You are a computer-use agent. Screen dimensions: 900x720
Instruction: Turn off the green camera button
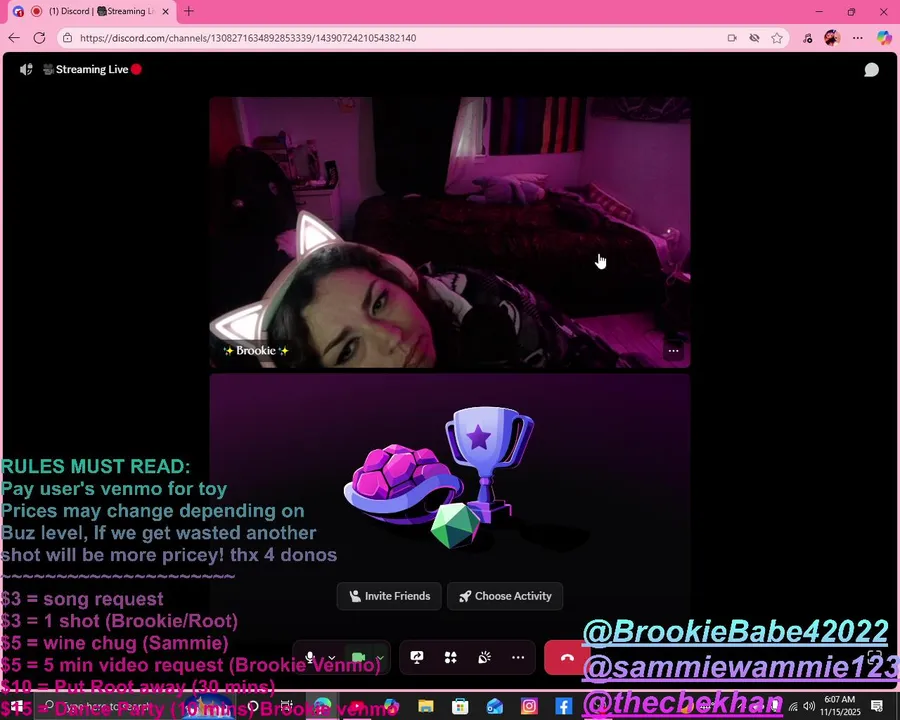pos(358,657)
